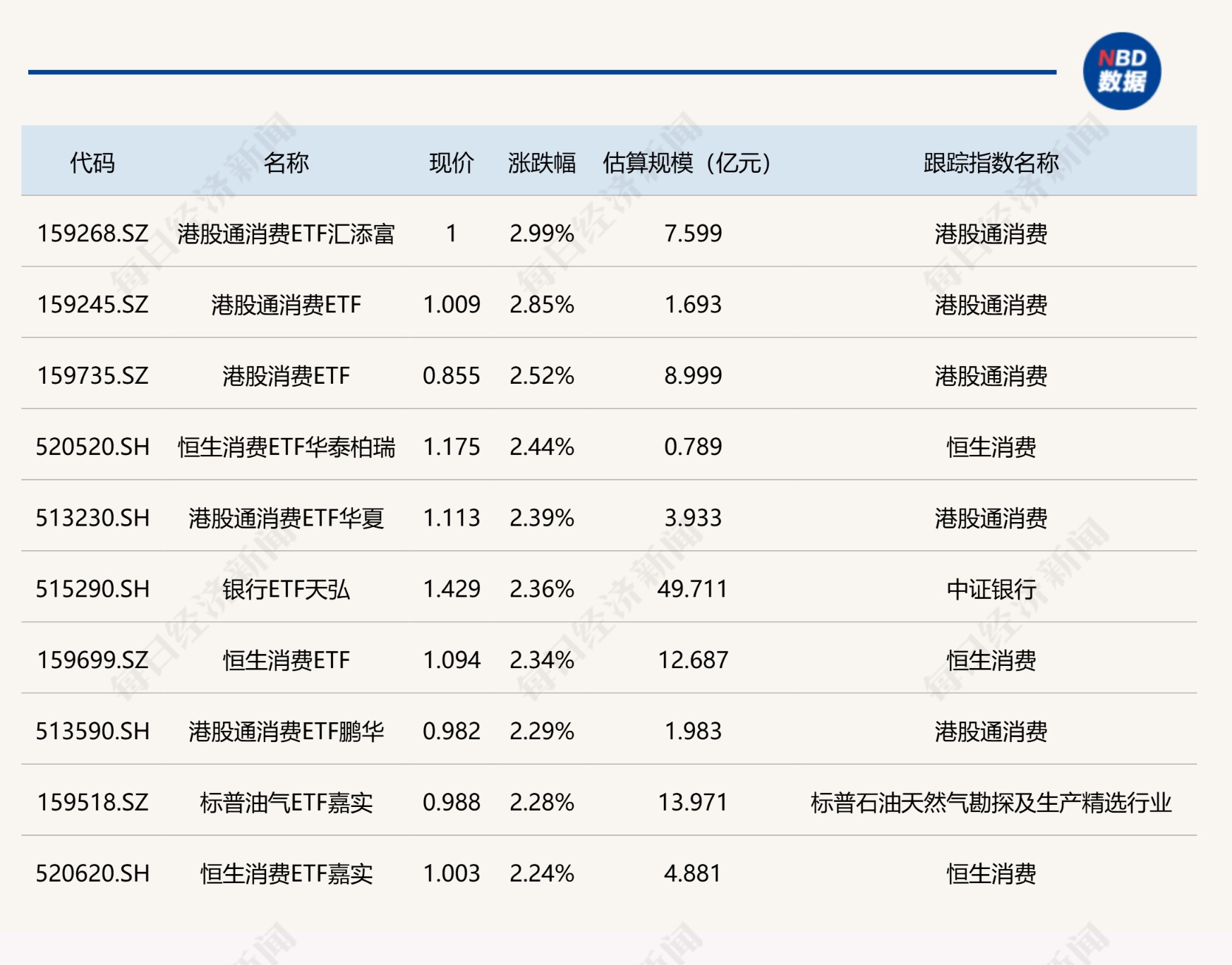Viewport: 1232px width, 965px height.
Task: Click the 2.85% change value
Action: tap(542, 305)
